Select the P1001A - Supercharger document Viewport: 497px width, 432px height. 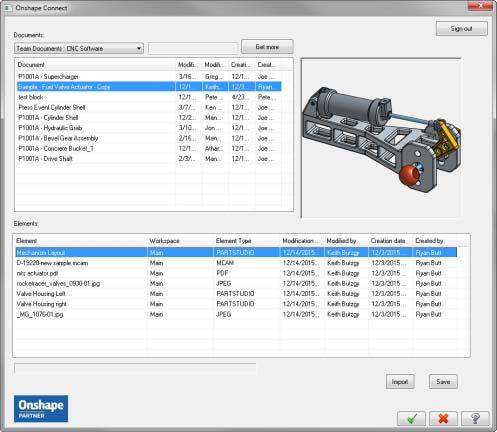[149, 77]
